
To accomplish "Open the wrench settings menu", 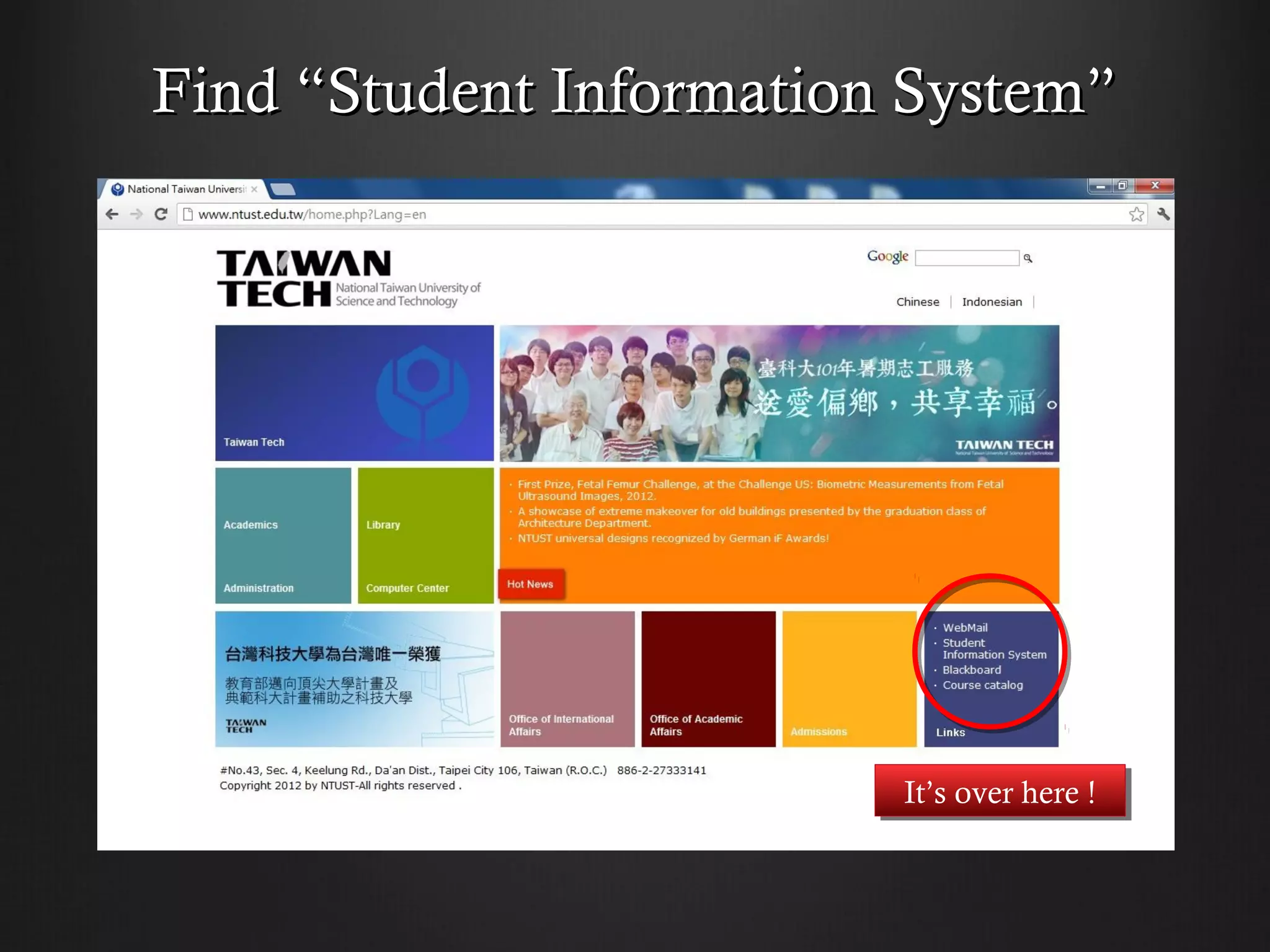I will pos(1163,214).
